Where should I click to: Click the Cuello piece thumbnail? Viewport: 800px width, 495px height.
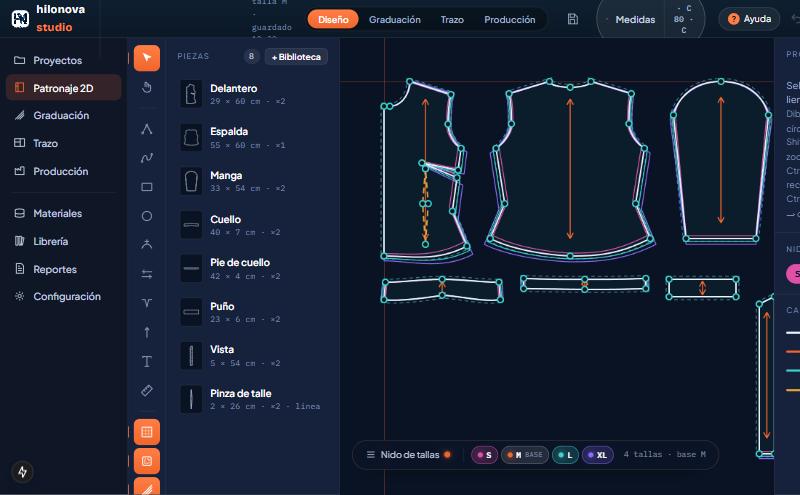pyautogui.click(x=191, y=225)
